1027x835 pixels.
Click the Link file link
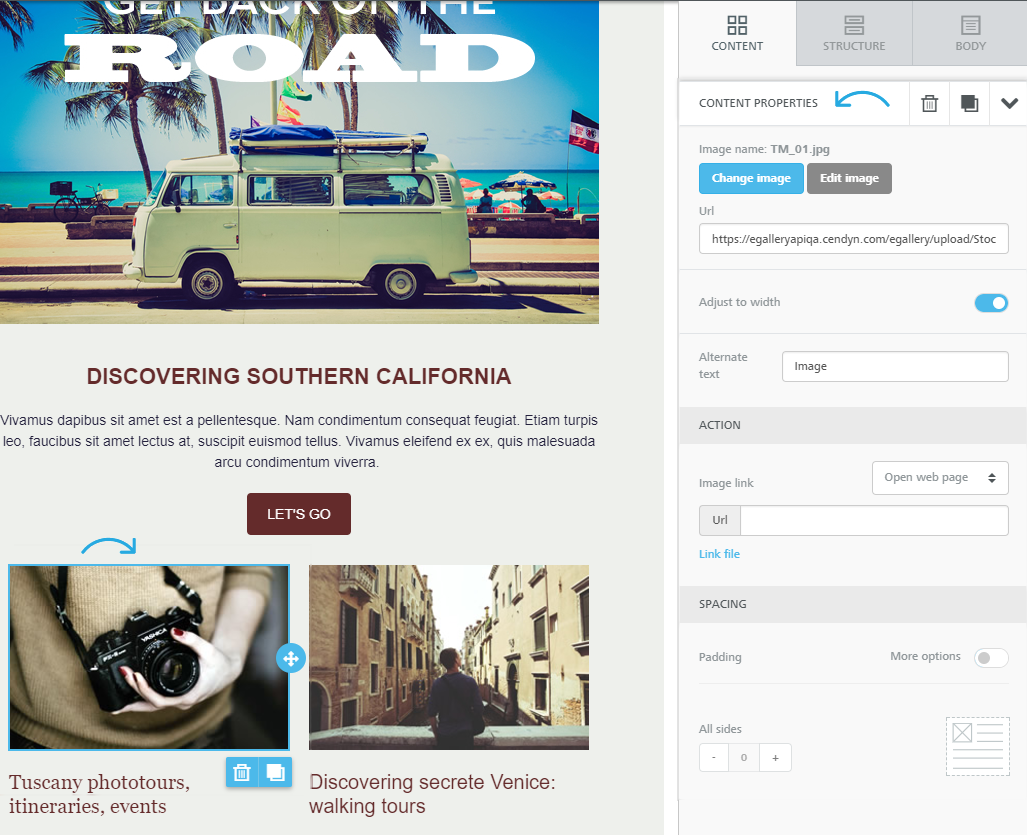[x=719, y=554]
